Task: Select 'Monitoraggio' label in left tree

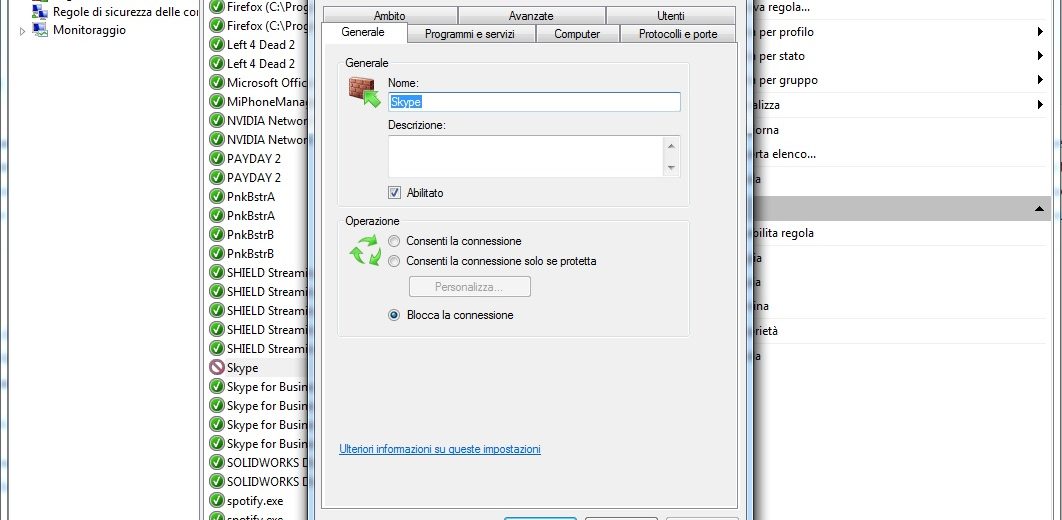Action: tap(89, 30)
